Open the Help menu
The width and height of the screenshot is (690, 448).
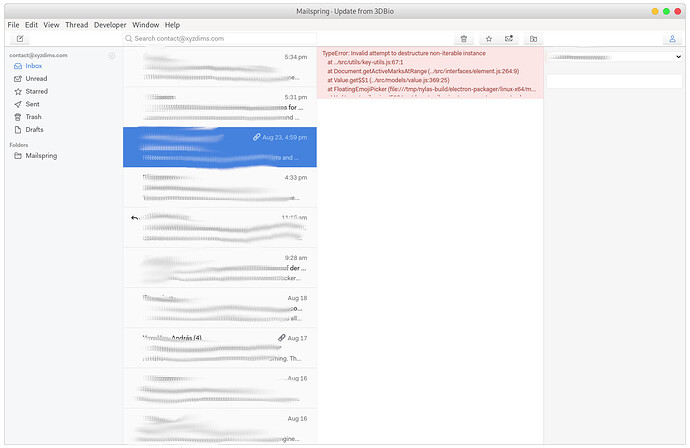[x=172, y=25]
